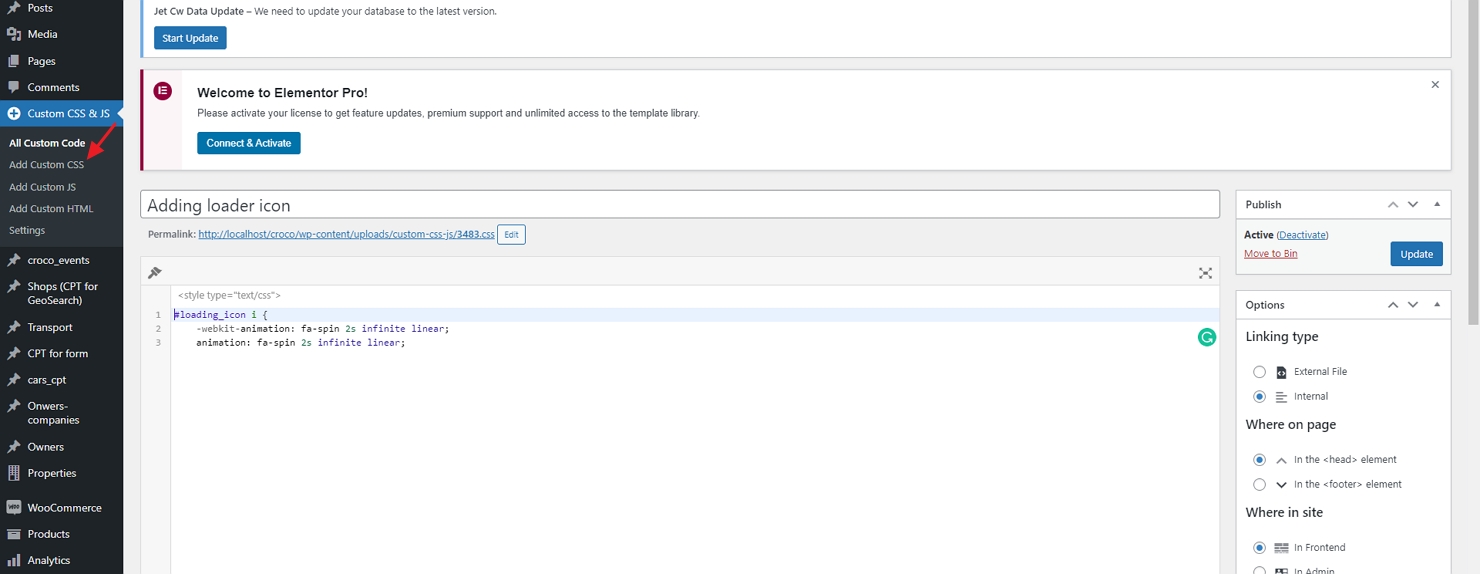Click code line 3 animation property
The width and height of the screenshot is (1480, 574).
[x=301, y=343]
